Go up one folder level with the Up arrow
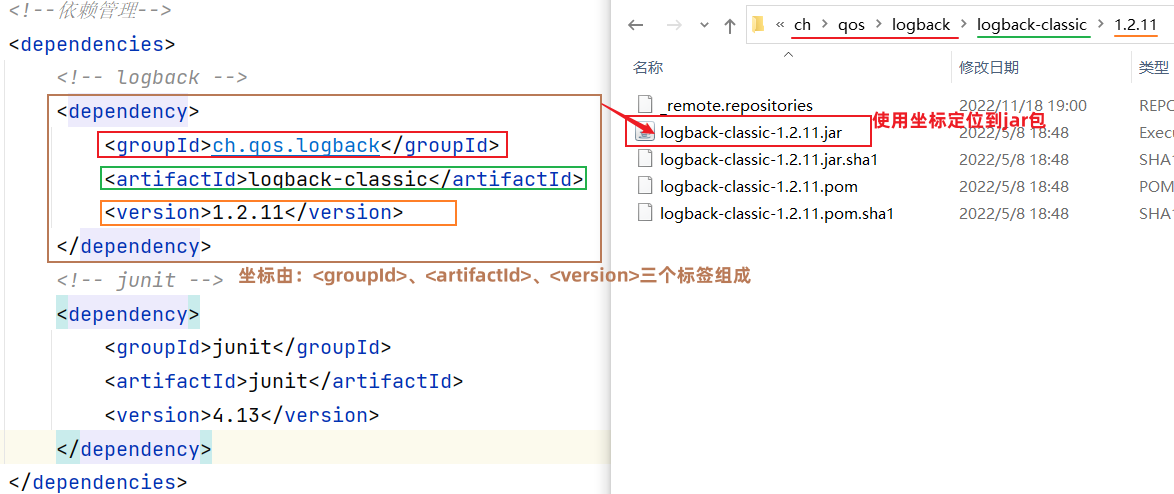The height and width of the screenshot is (494, 1174). pyautogui.click(x=729, y=26)
